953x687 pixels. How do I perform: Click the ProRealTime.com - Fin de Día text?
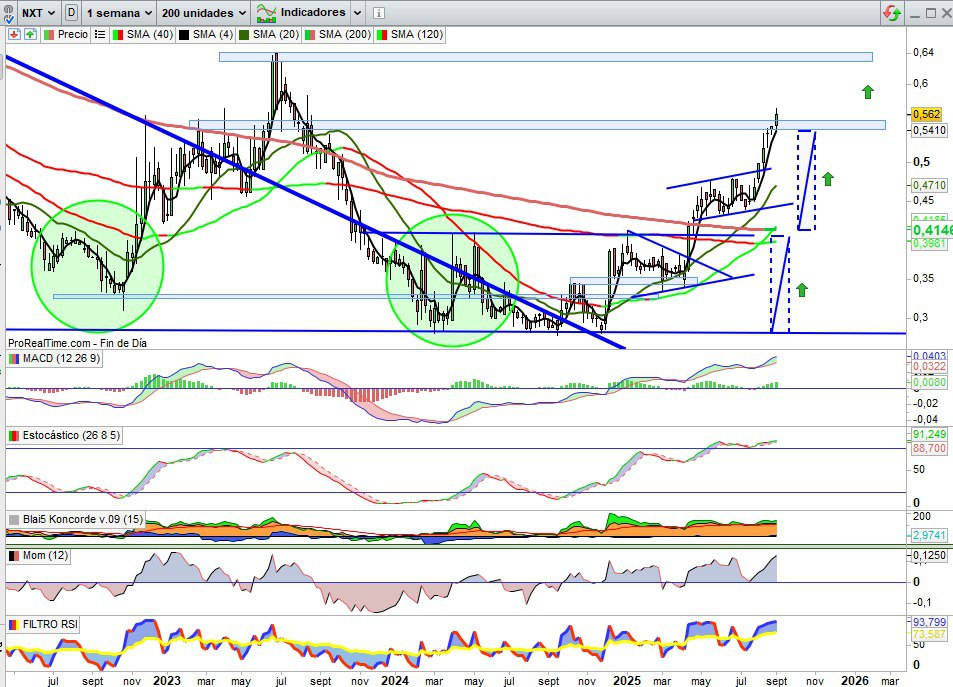pos(77,343)
